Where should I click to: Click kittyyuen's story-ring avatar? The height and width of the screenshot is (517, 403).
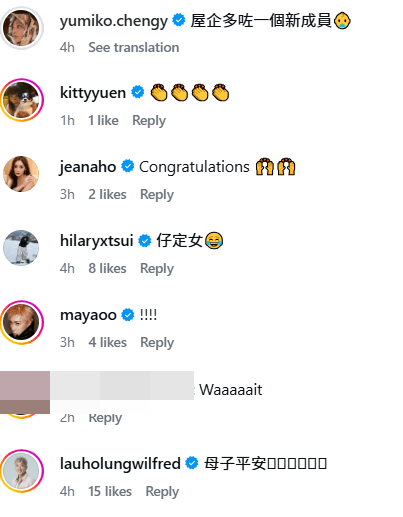22,100
